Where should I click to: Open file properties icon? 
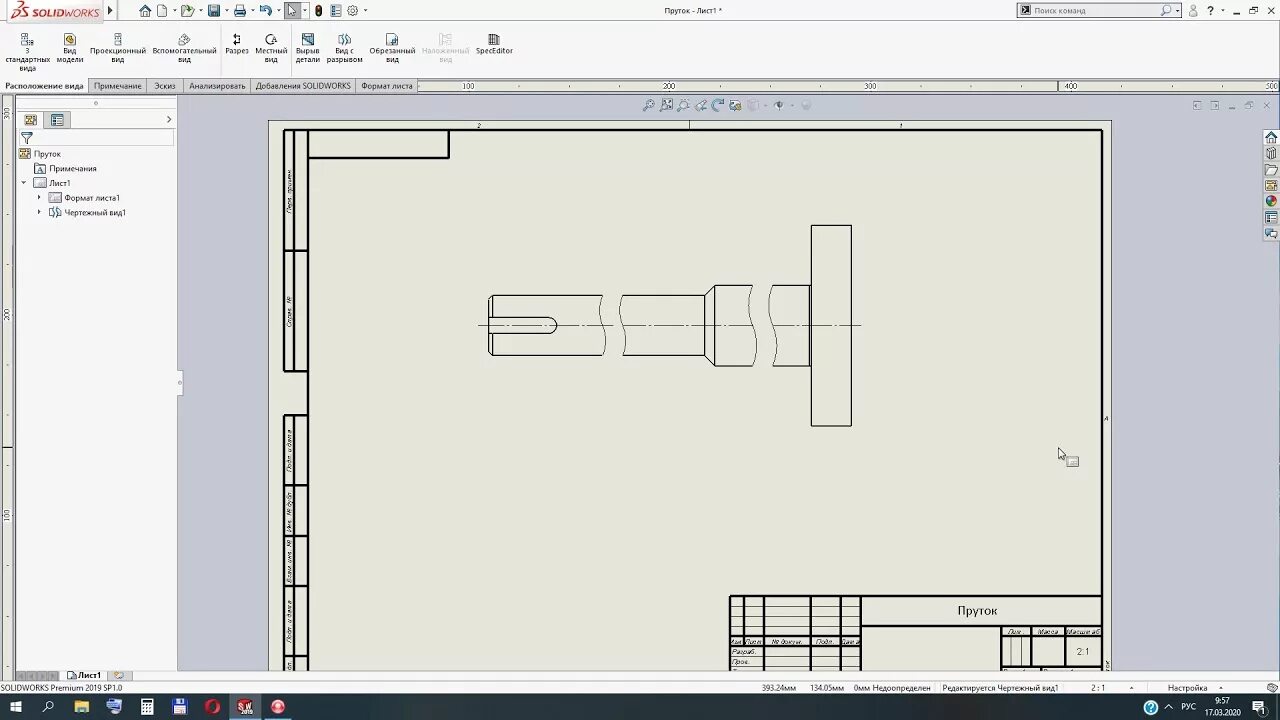point(336,11)
